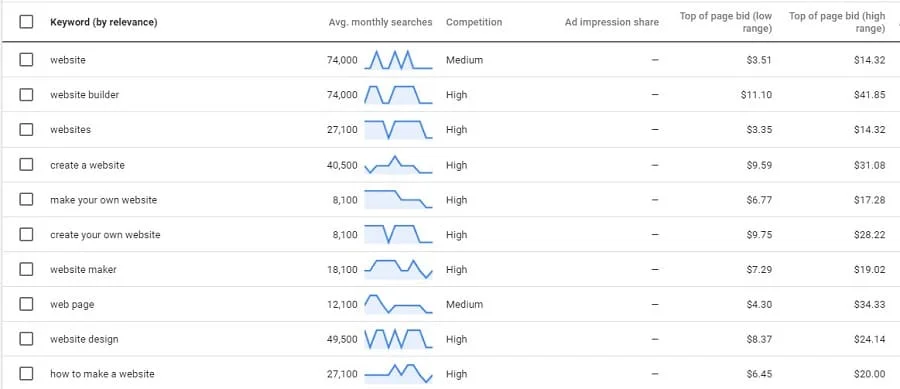Viewport: 900px width, 389px height.
Task: Open the "website design" trend sparkline
Action: tap(398, 339)
